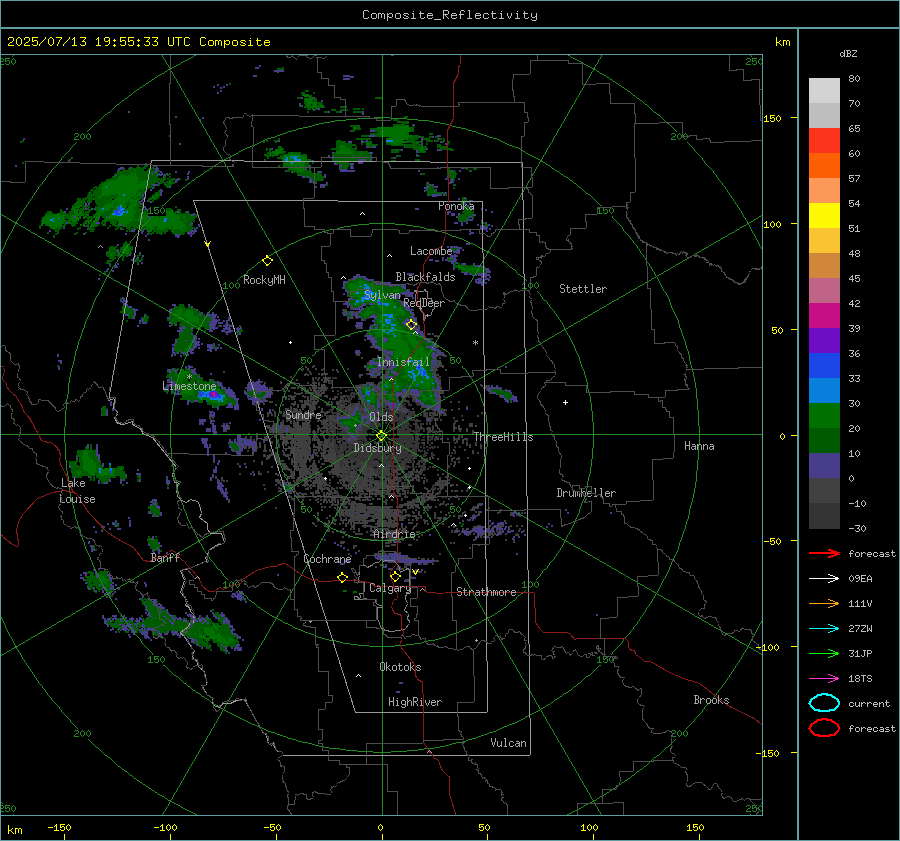Click the magenta 18TS arrow legend icon

(824, 679)
